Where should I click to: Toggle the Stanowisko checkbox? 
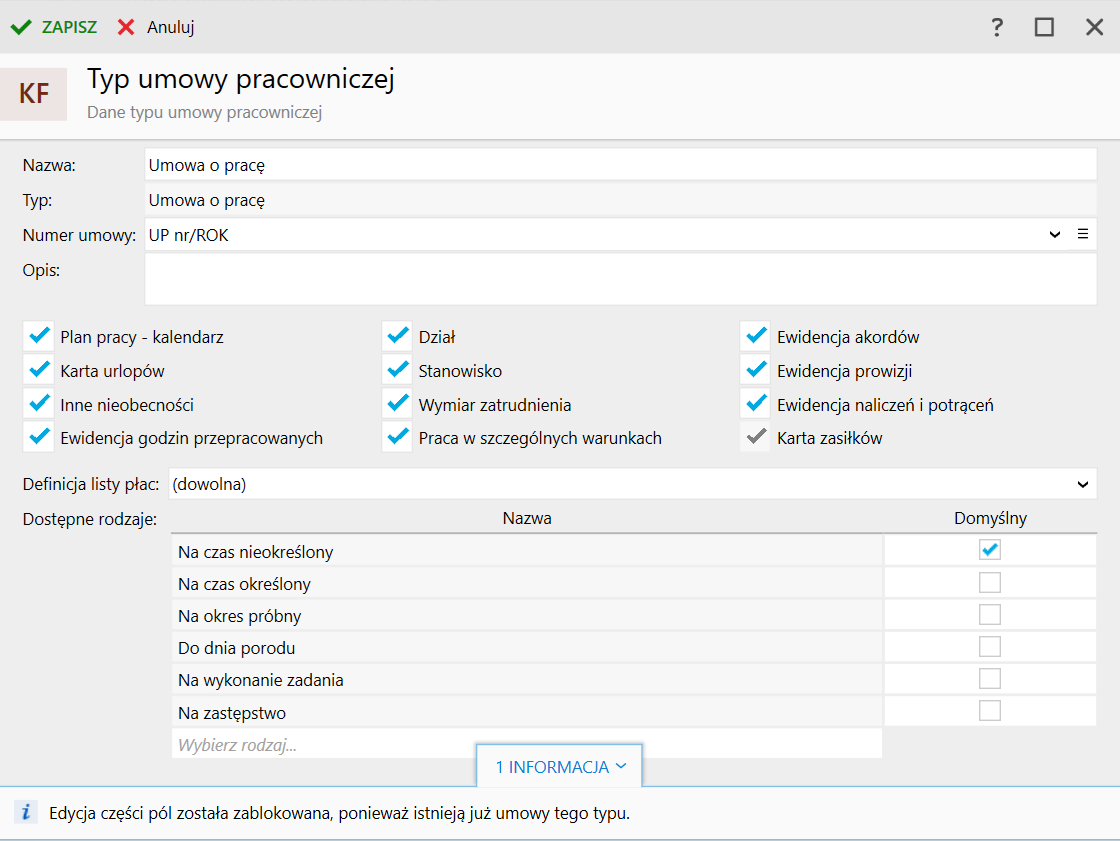click(x=398, y=371)
